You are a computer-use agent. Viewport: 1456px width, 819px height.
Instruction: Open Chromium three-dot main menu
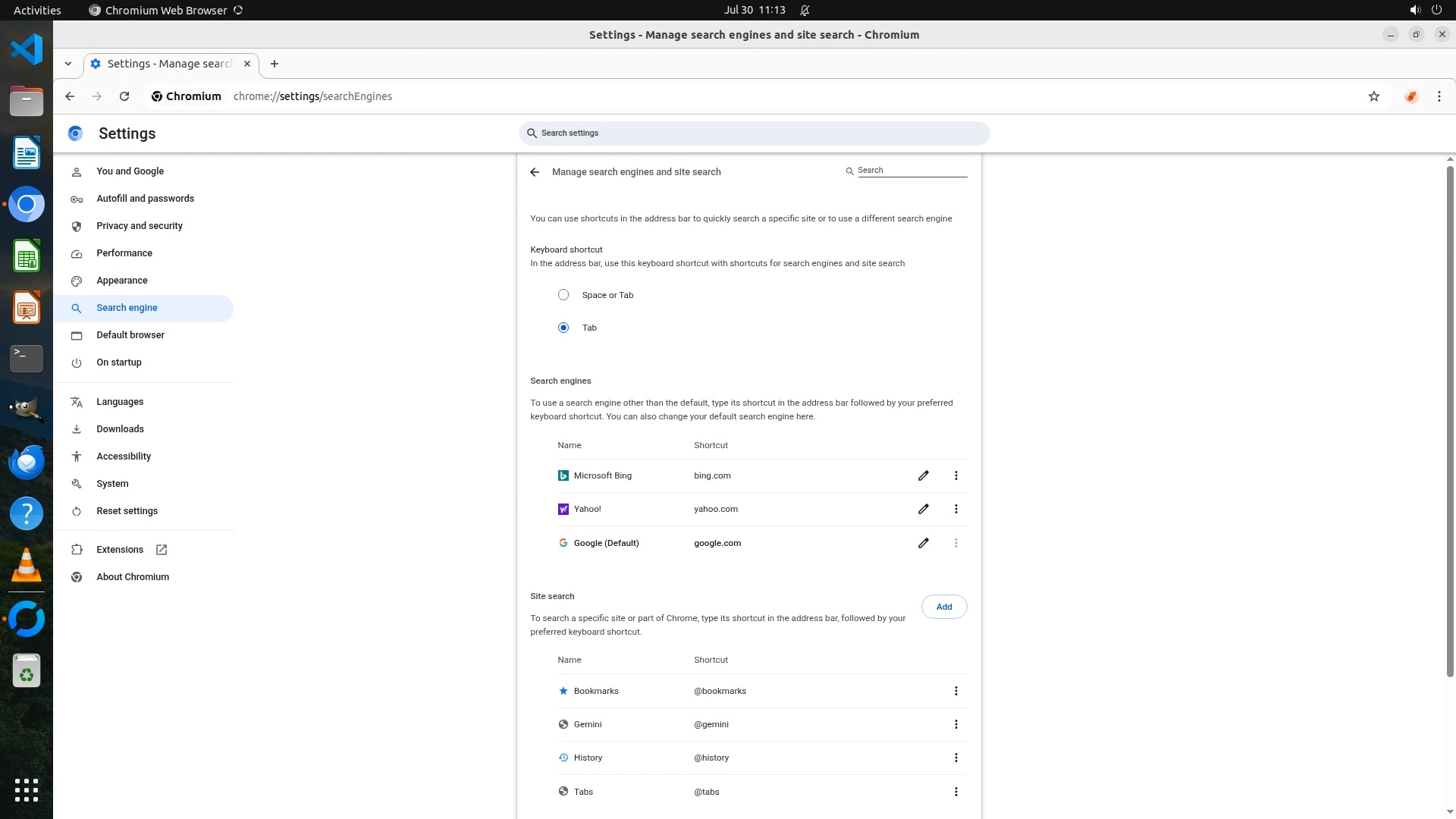1439,96
